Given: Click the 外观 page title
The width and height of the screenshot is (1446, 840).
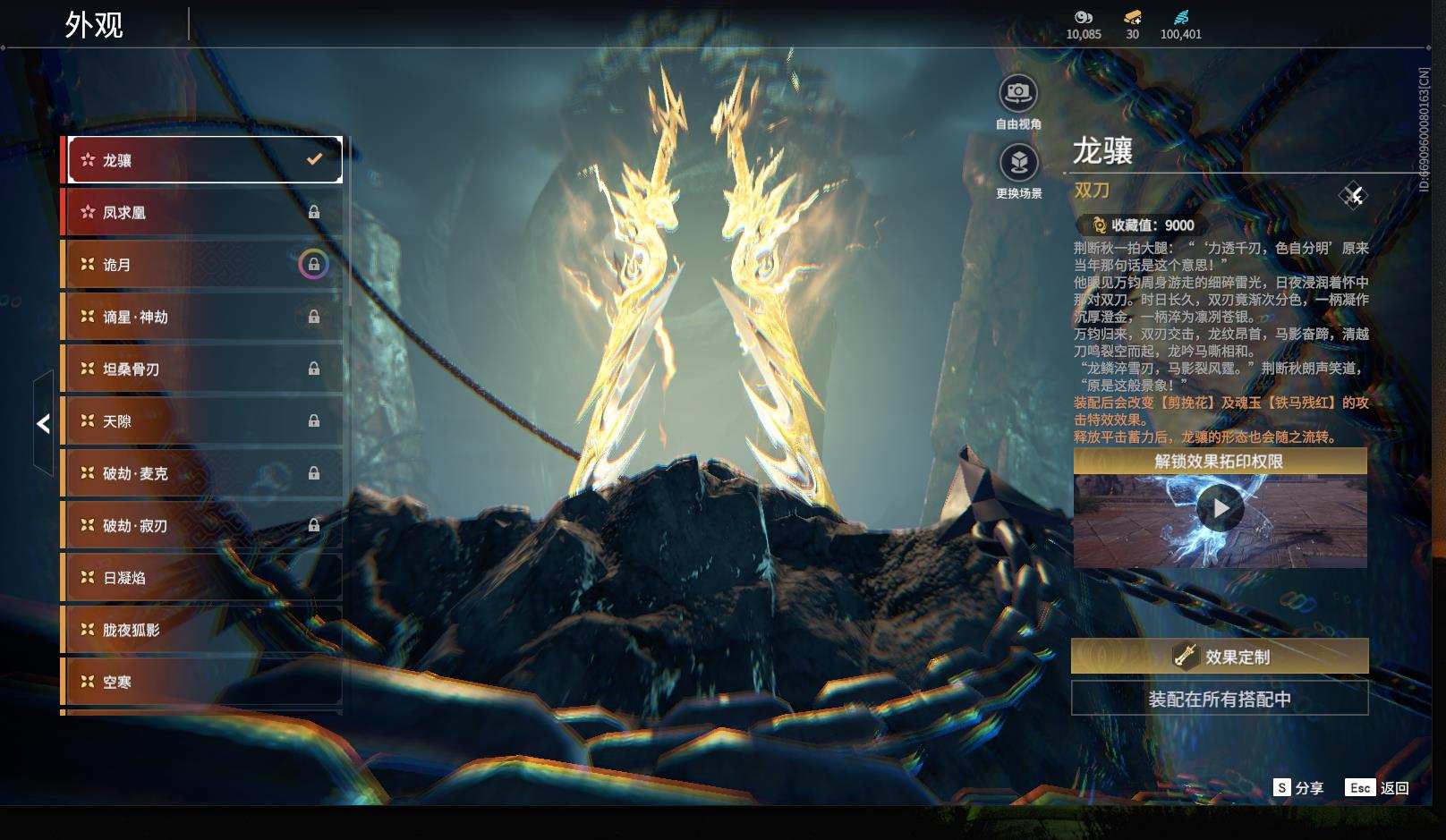Looking at the screenshot, I should click(x=94, y=25).
